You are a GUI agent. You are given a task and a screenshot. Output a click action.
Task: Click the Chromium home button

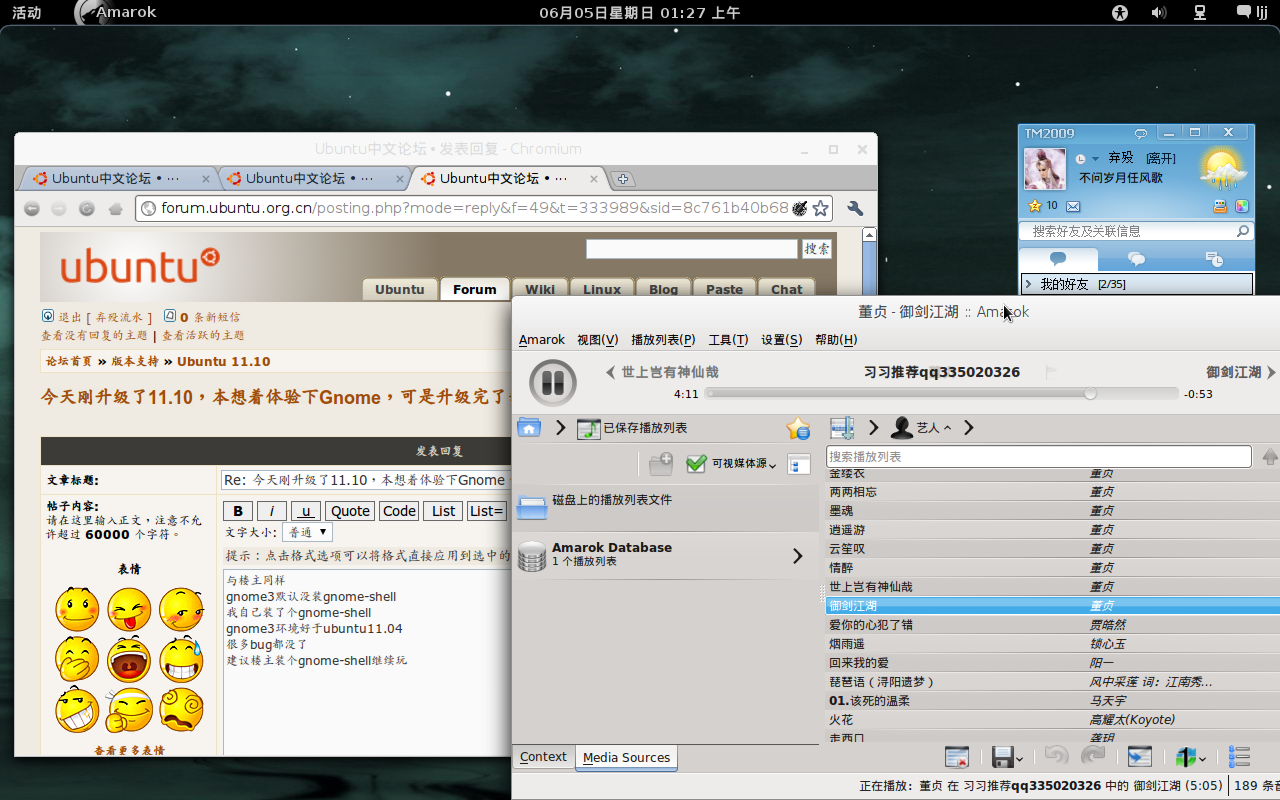(116, 208)
